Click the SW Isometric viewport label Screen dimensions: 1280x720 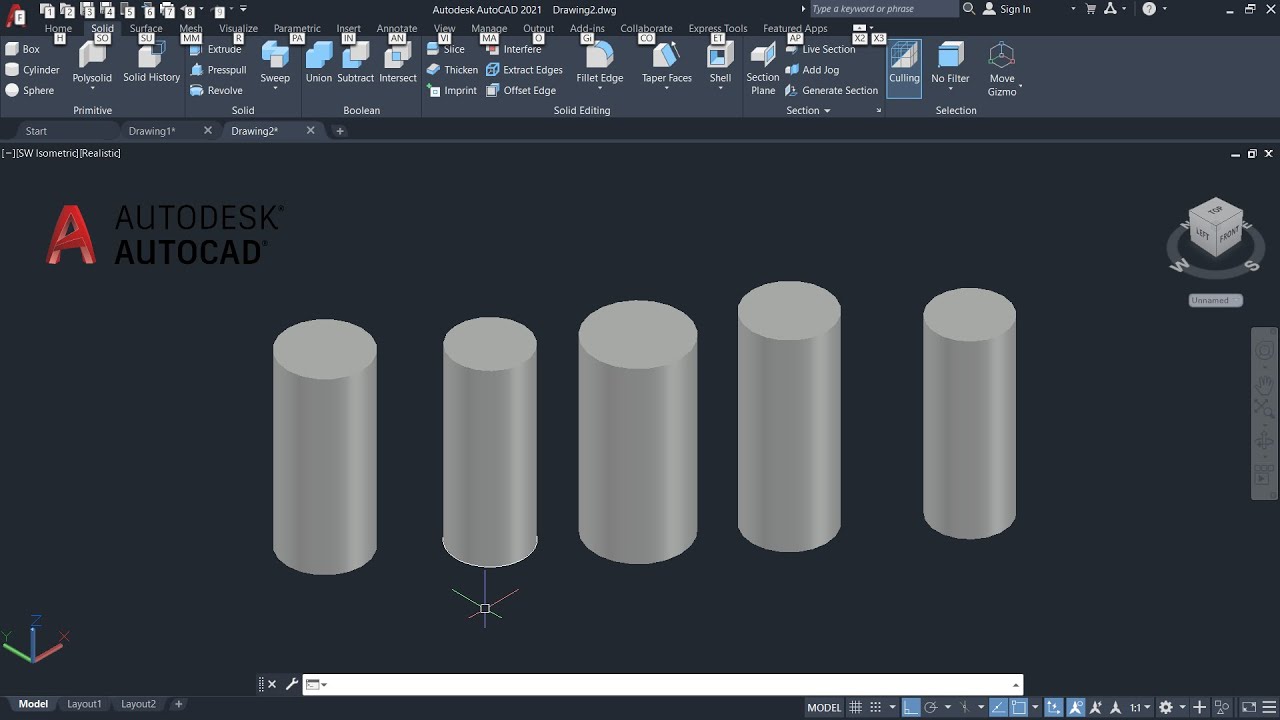pyautogui.click(x=47, y=153)
